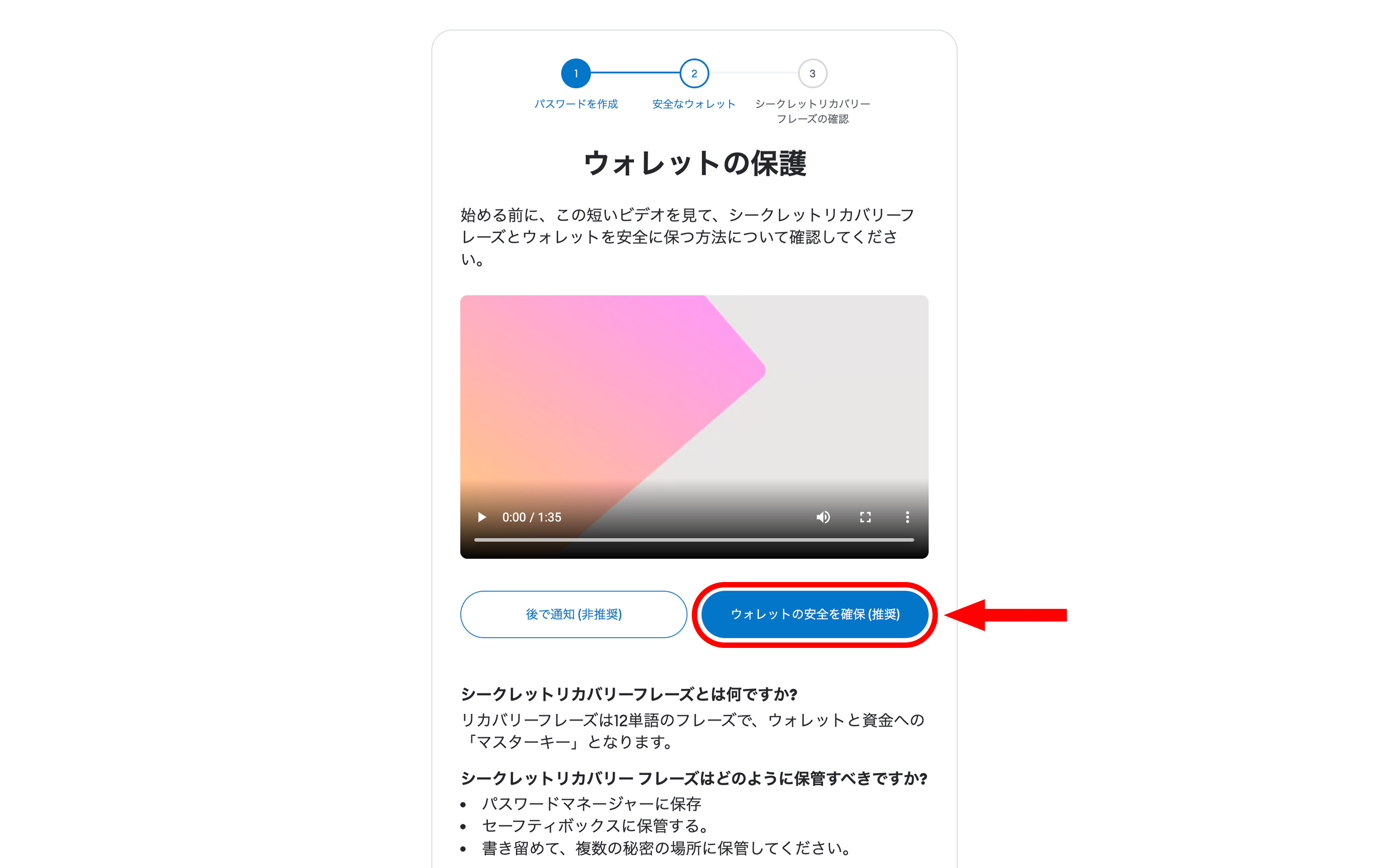The height and width of the screenshot is (868, 1389).
Task: Click 後で通知 (非推奨) button
Action: click(x=574, y=614)
